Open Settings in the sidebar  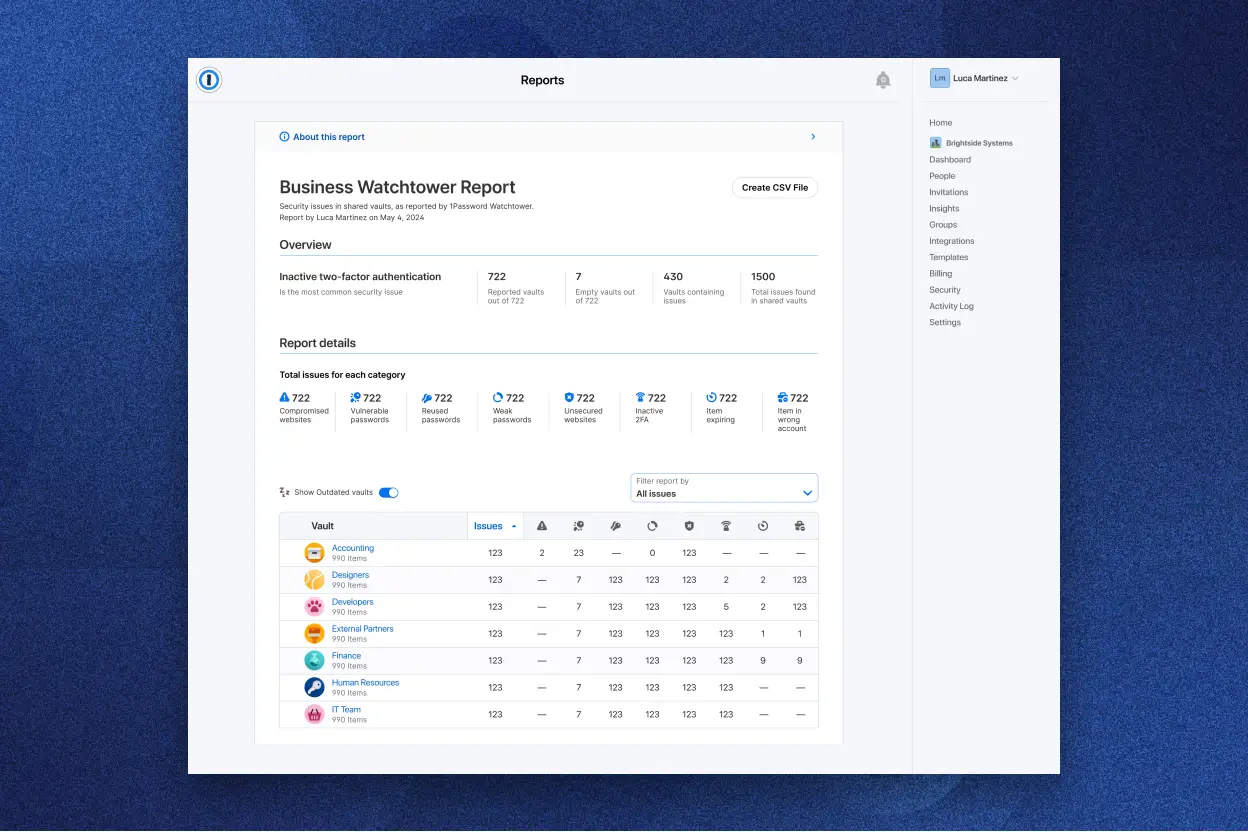click(x=945, y=323)
